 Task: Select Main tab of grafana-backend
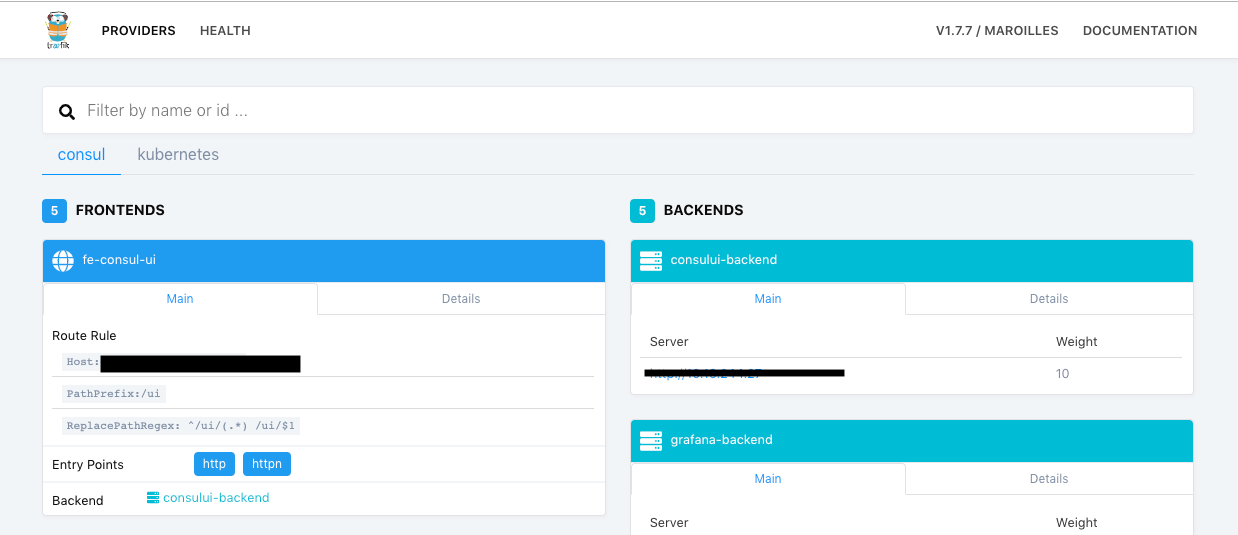(768, 478)
